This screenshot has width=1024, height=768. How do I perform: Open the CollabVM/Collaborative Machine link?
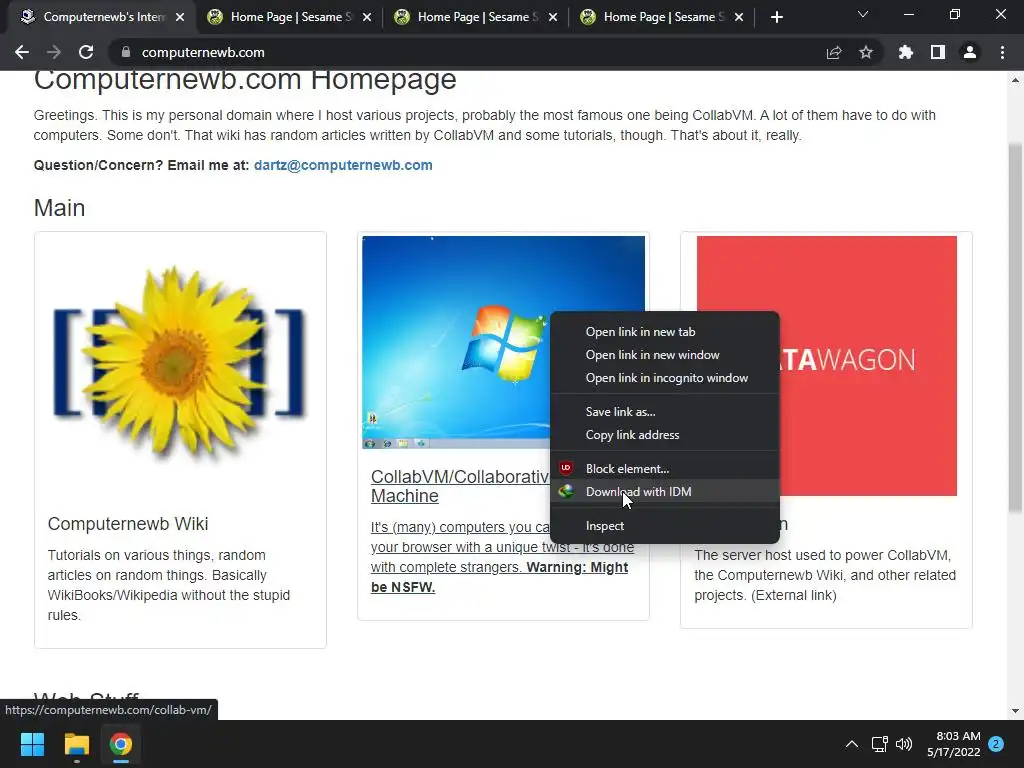[459, 486]
